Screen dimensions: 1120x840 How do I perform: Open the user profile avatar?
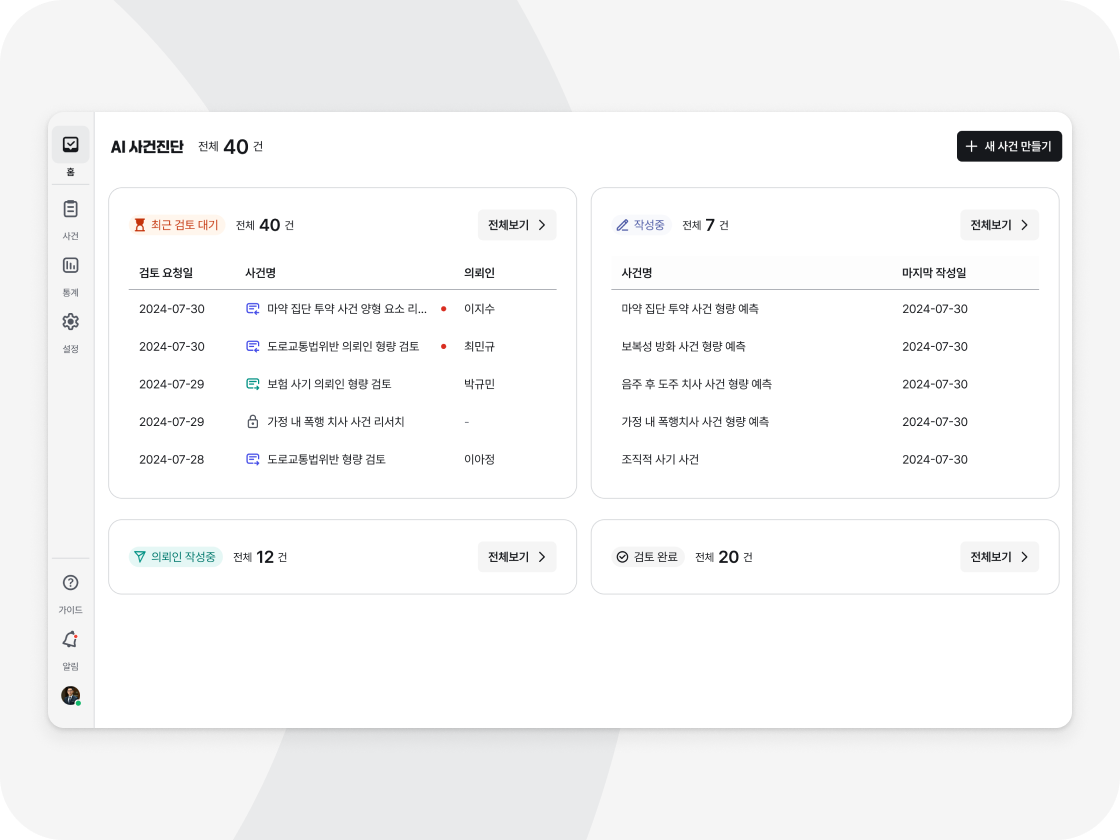[71, 695]
